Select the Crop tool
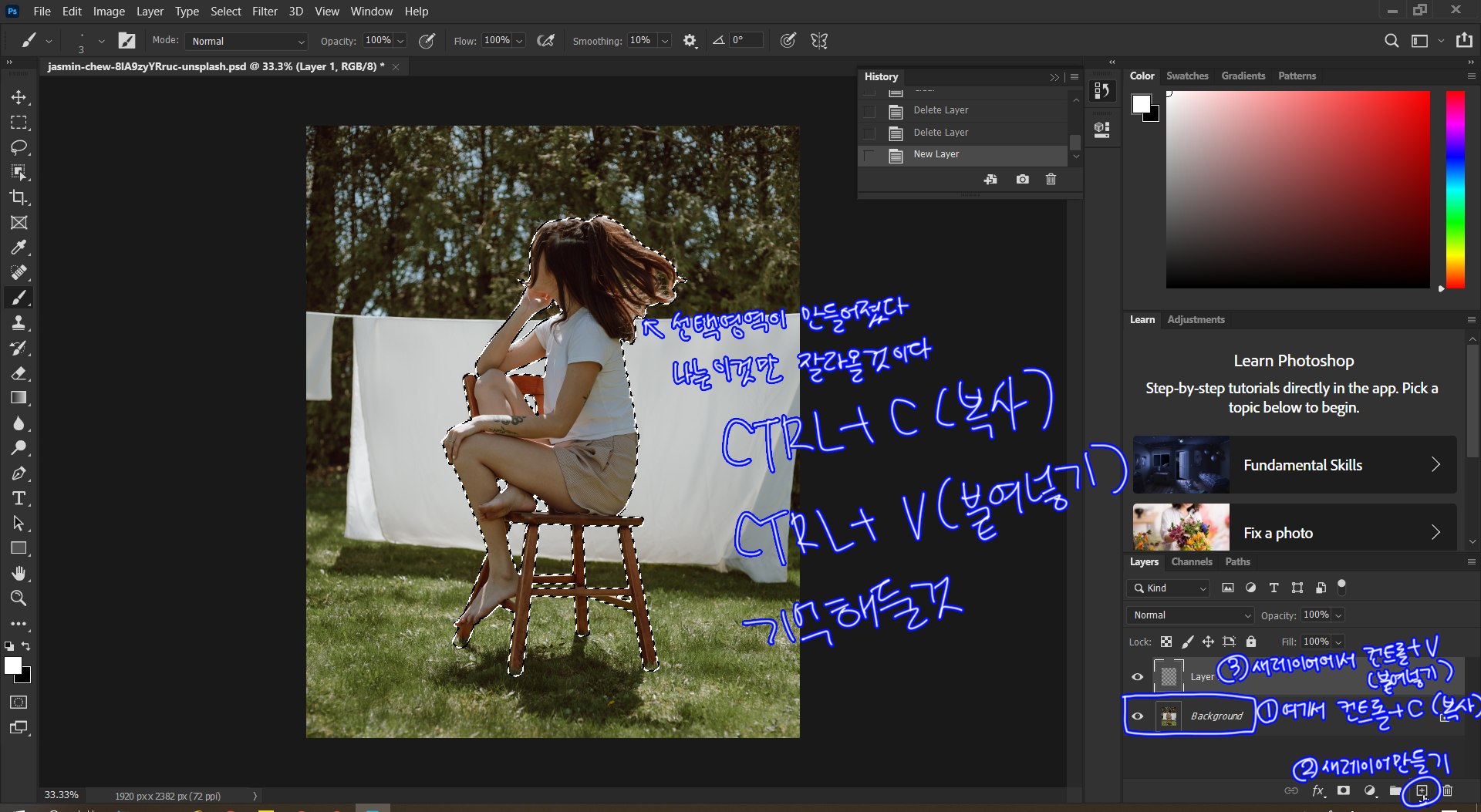Image resolution: width=1481 pixels, height=812 pixels. (x=19, y=197)
